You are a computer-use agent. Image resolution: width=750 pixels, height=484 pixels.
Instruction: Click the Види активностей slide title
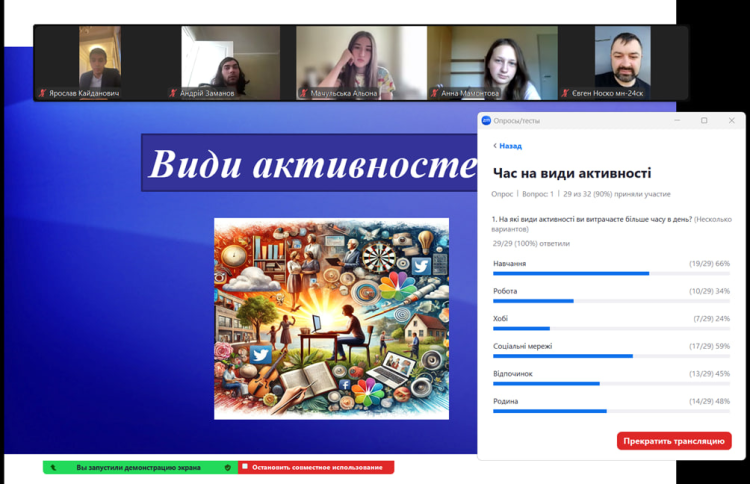(x=310, y=164)
